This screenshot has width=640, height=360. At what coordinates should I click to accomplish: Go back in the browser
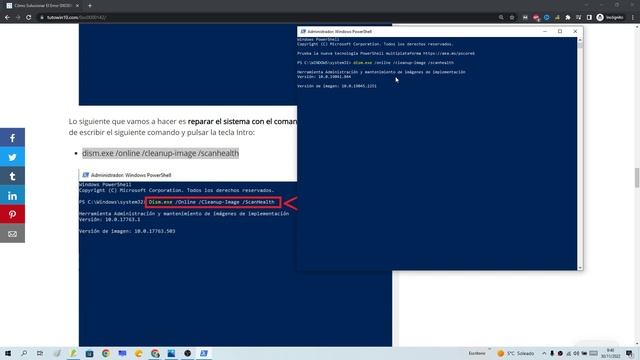tap(7, 18)
